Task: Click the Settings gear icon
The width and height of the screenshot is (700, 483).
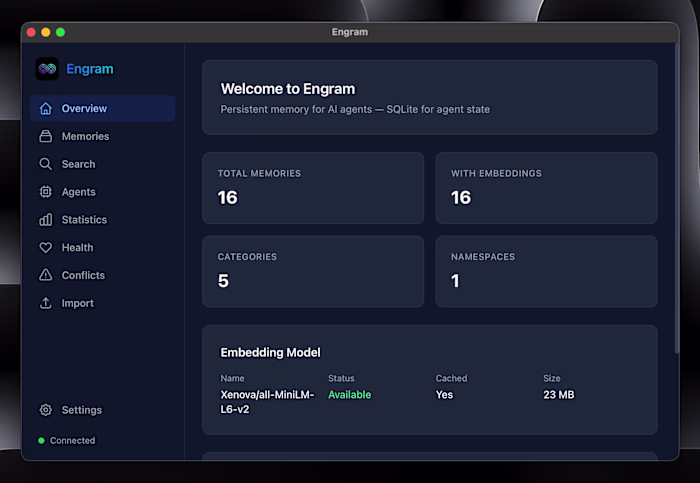Action: [46, 410]
